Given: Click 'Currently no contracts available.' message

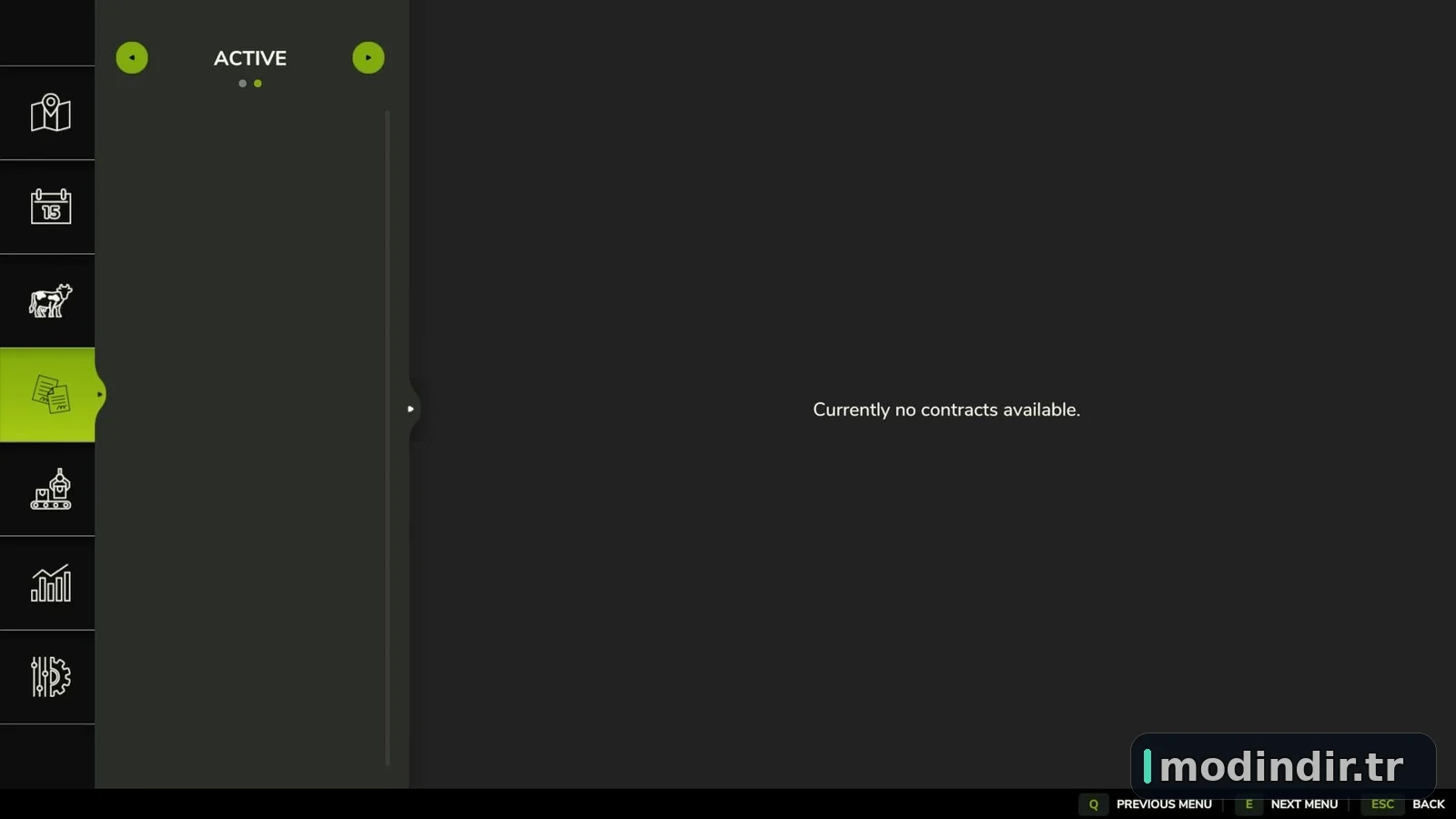Looking at the screenshot, I should (946, 409).
